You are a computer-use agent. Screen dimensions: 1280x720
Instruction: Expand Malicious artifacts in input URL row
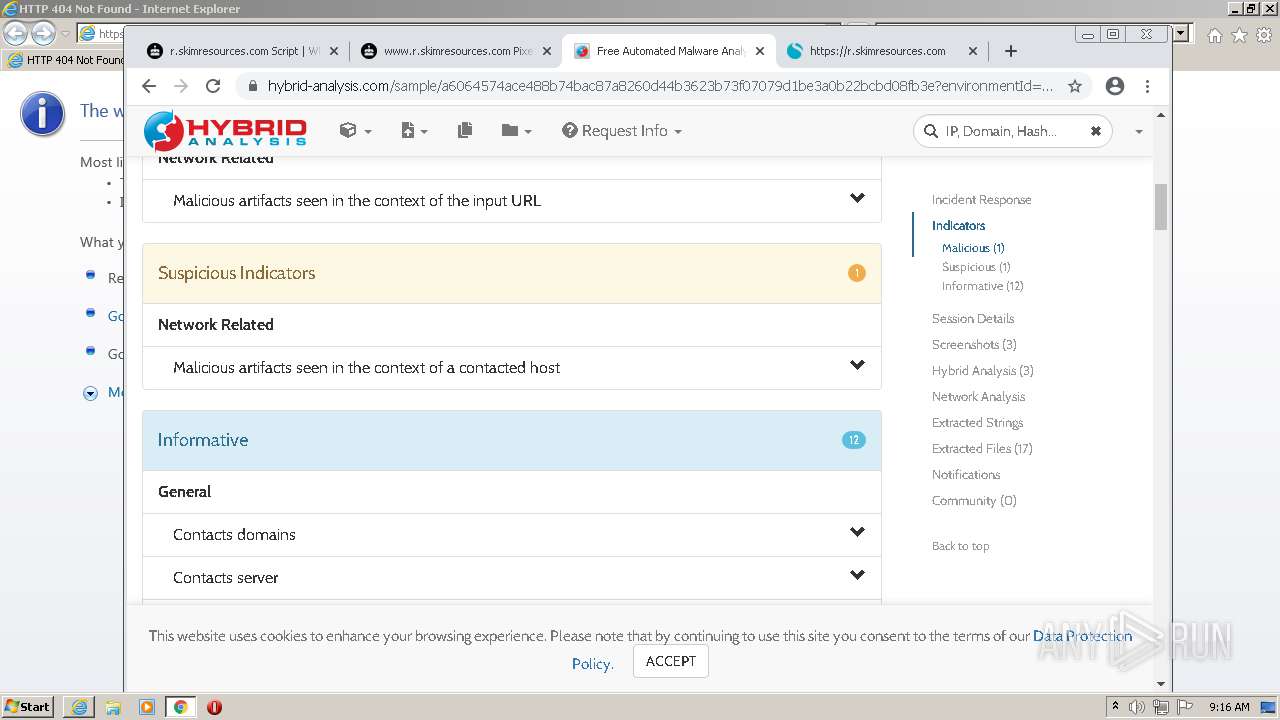(x=512, y=201)
